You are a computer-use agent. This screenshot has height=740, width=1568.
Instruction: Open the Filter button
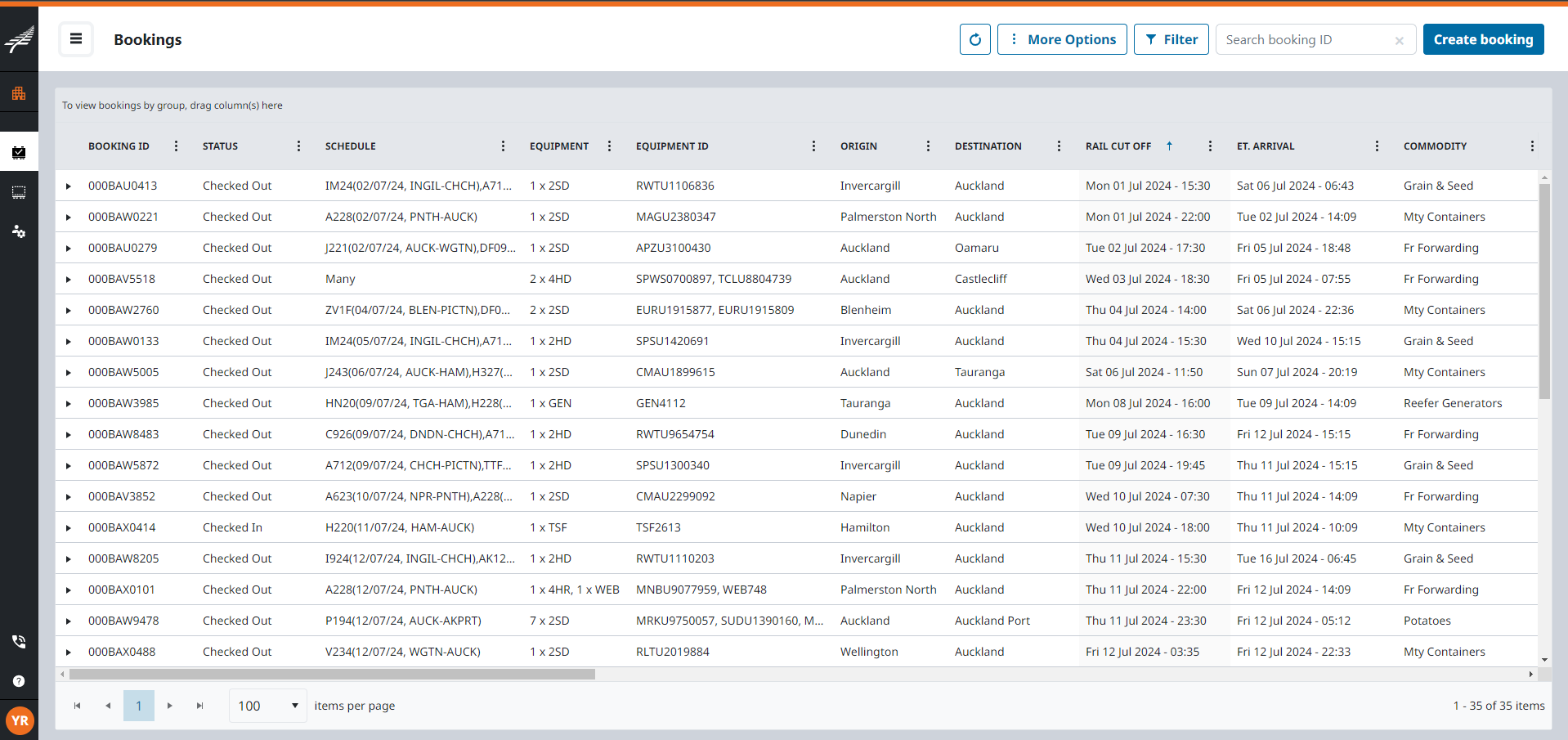[x=1171, y=39]
